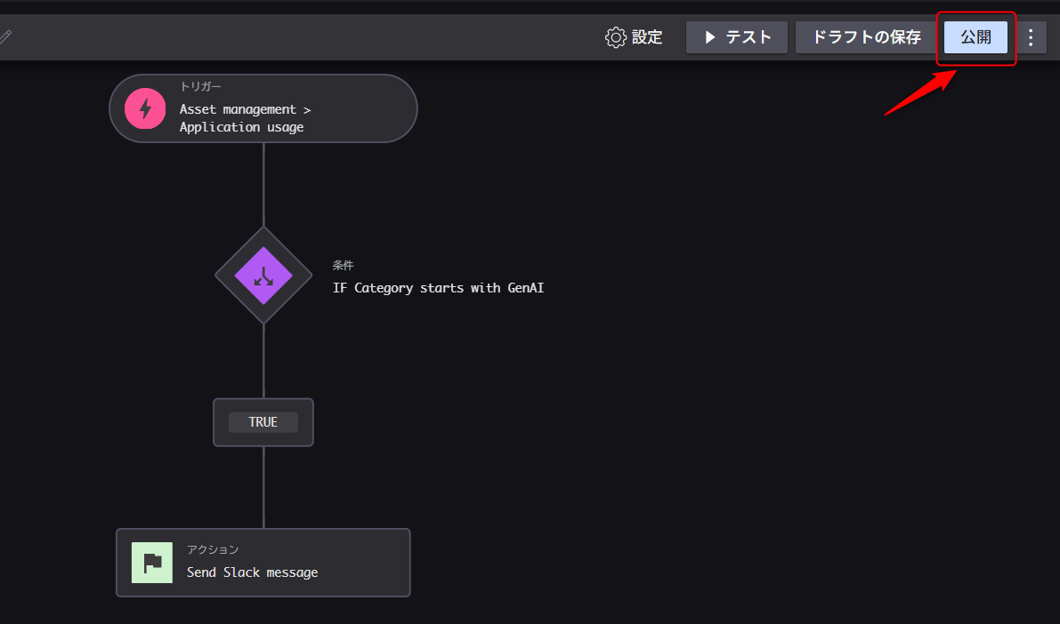Open the Asset management trigger node
This screenshot has height=624, width=1060.
[x=262, y=108]
